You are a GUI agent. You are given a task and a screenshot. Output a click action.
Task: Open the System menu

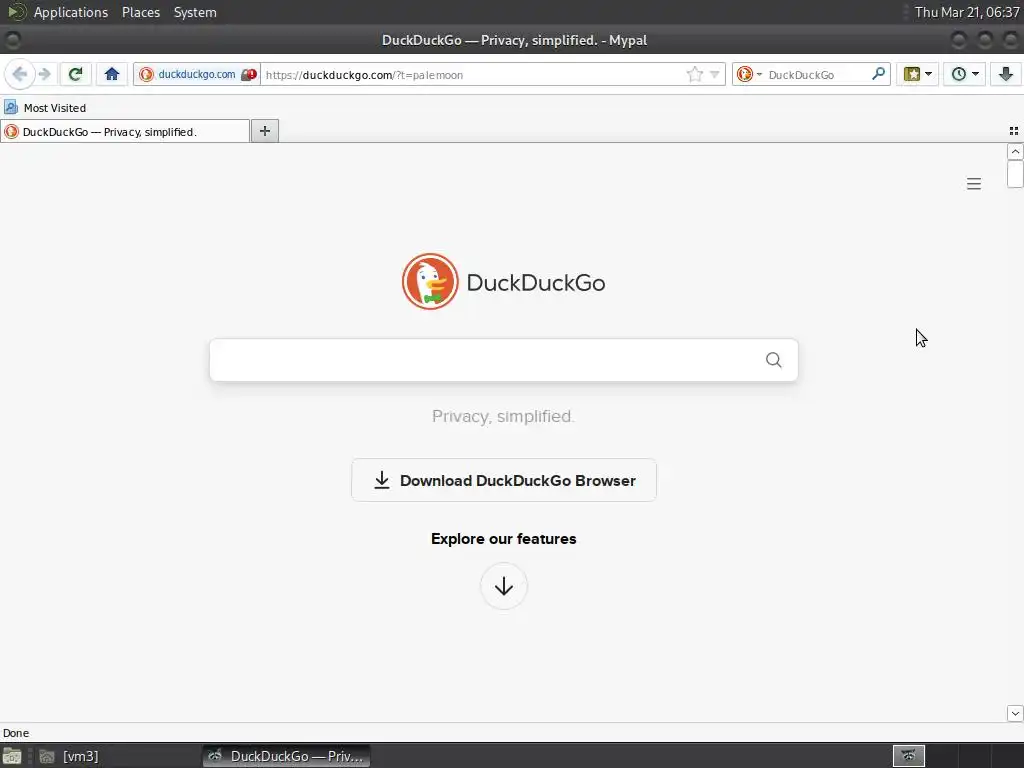(x=195, y=12)
